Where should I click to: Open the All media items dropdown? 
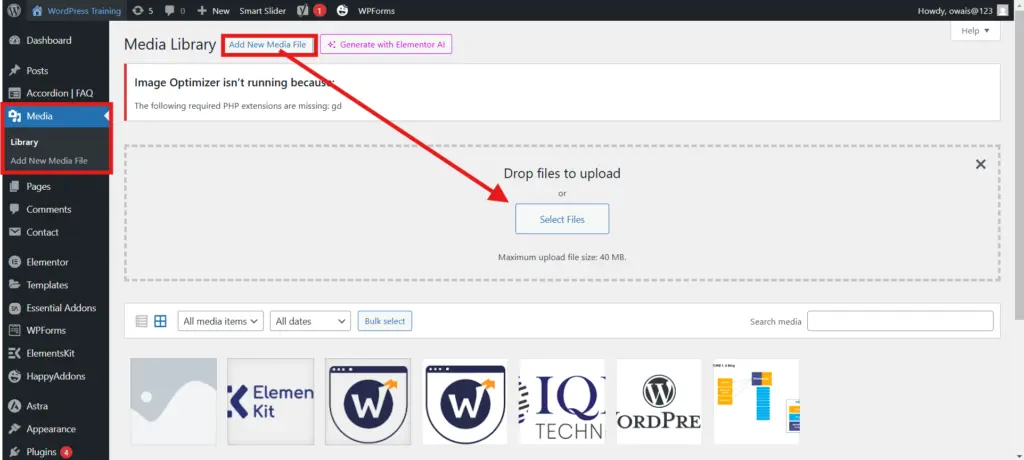[221, 321]
